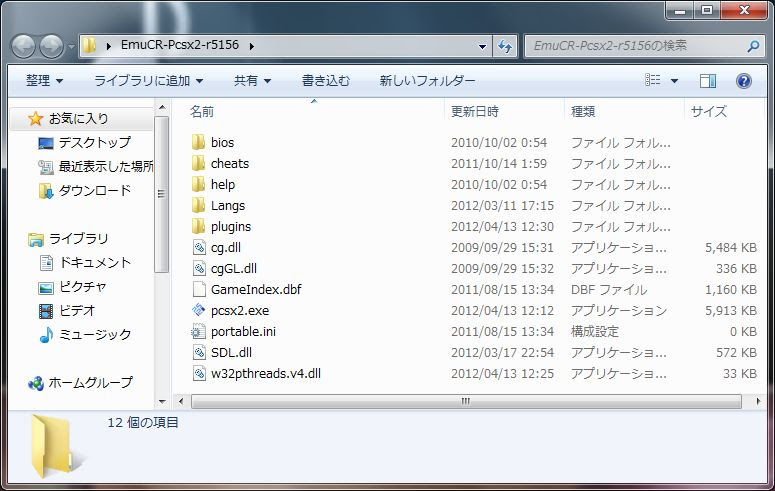Screen dimensions: 775x491
Task: Click the 2012/04/13 12:30 date for plugins
Action: point(502,226)
